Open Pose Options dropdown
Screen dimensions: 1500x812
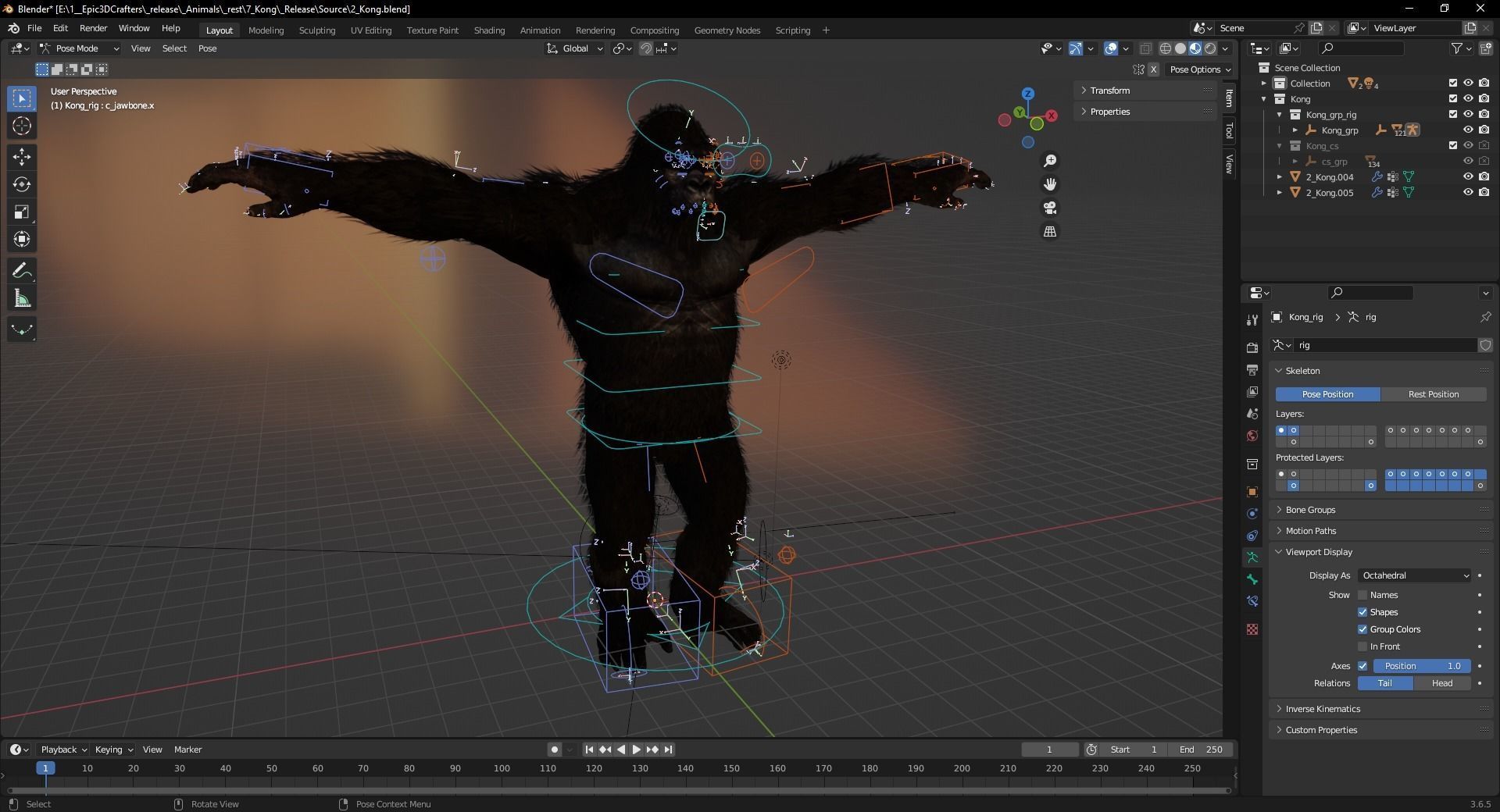click(x=1199, y=69)
